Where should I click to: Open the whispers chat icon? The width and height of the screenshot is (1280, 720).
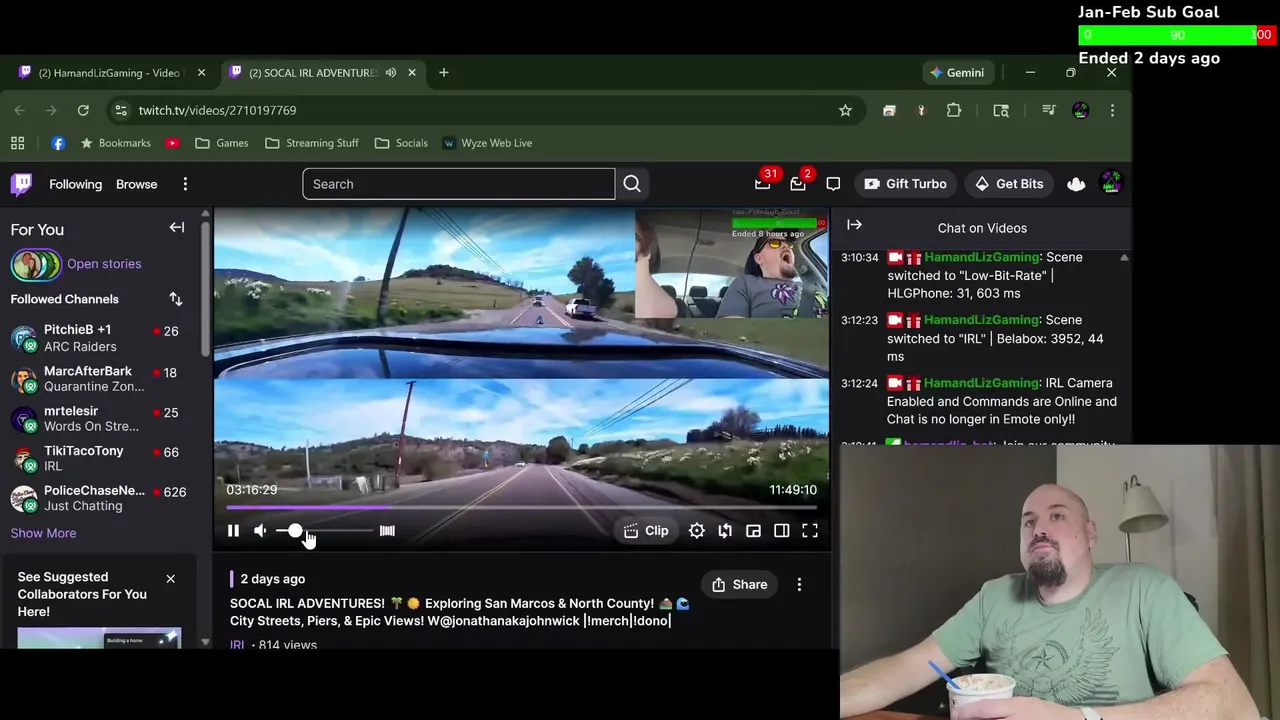tap(833, 184)
